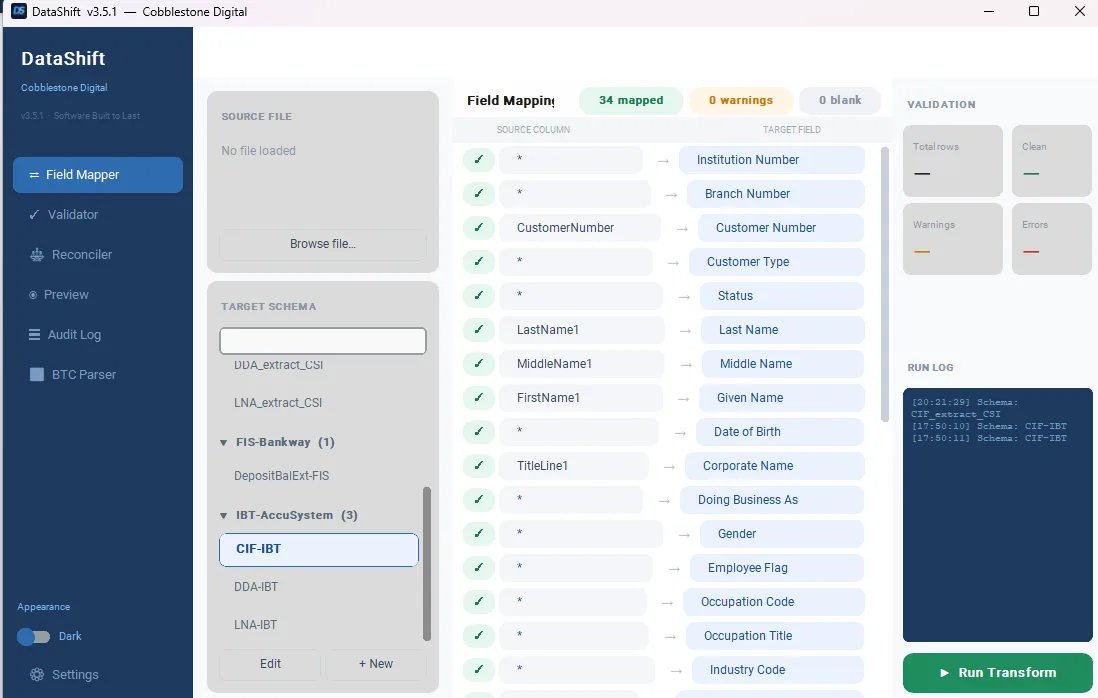Click check icon of Occupation Title row
Image resolution: width=1098 pixels, height=698 pixels.
(x=479, y=636)
